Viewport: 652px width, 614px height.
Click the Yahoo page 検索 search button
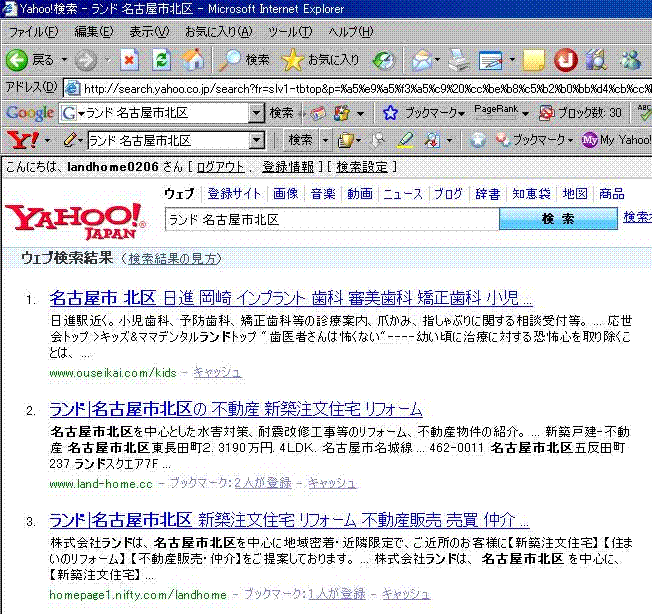[x=558, y=219]
